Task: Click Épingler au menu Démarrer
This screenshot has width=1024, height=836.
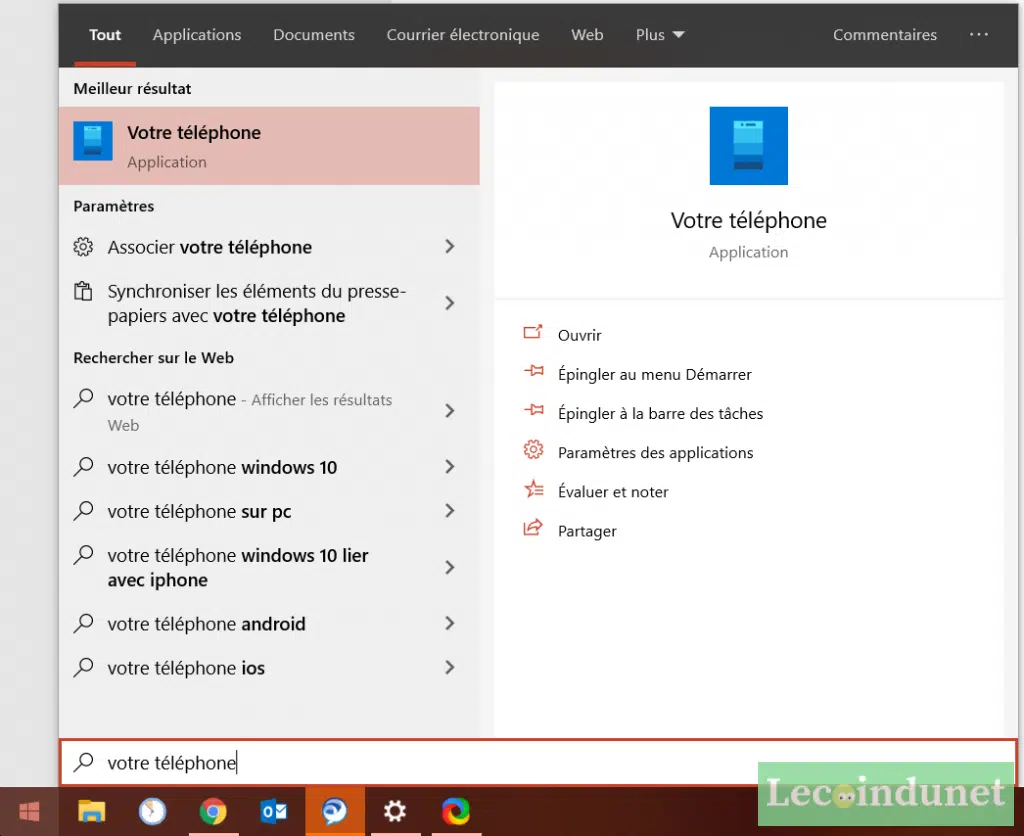Action: (654, 374)
